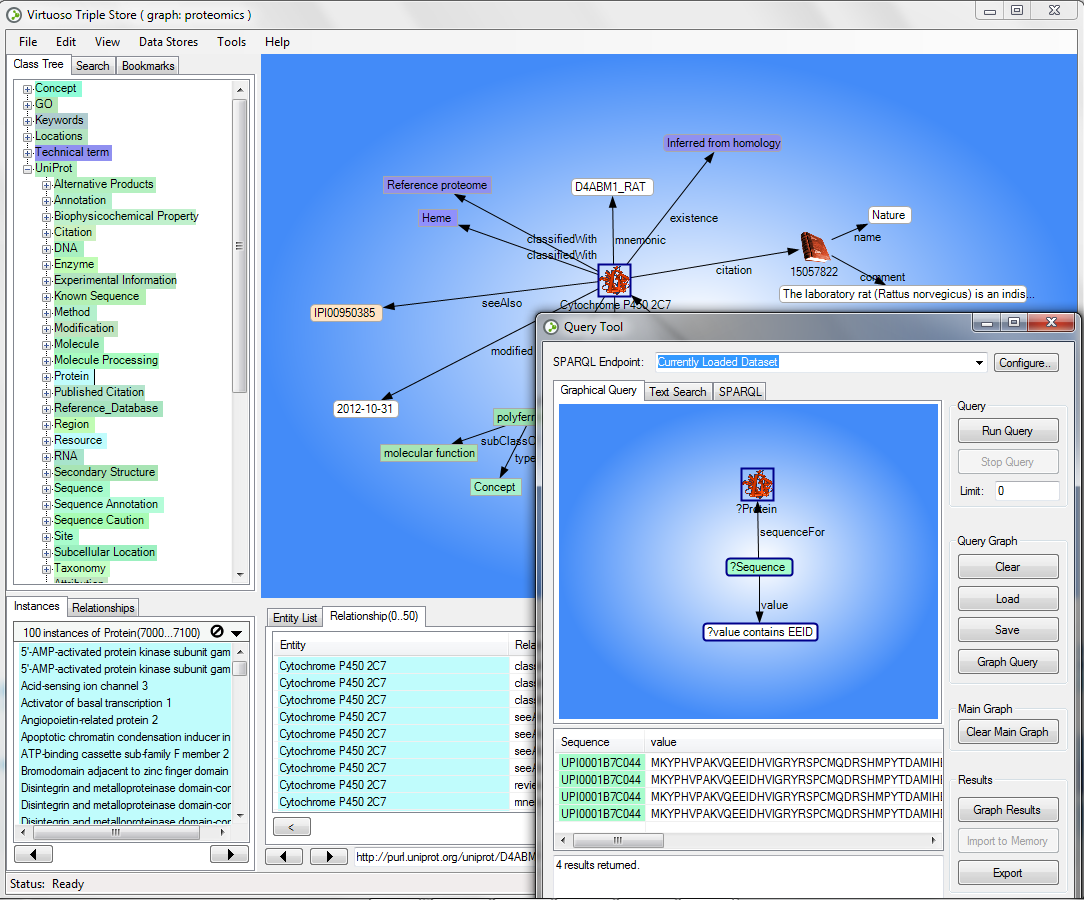This screenshot has width=1084, height=900.
Task: Click the instances list horizontal scrollbar
Action: tap(116, 832)
